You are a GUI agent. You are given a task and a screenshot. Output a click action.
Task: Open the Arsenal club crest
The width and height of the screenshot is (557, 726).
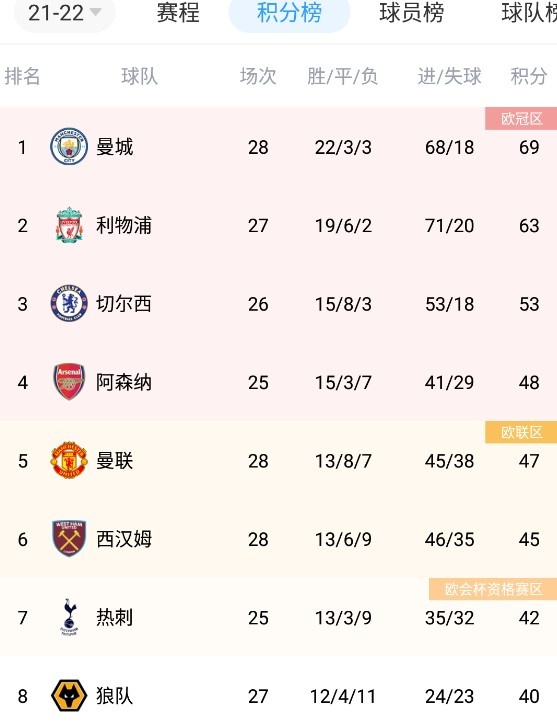click(x=69, y=382)
